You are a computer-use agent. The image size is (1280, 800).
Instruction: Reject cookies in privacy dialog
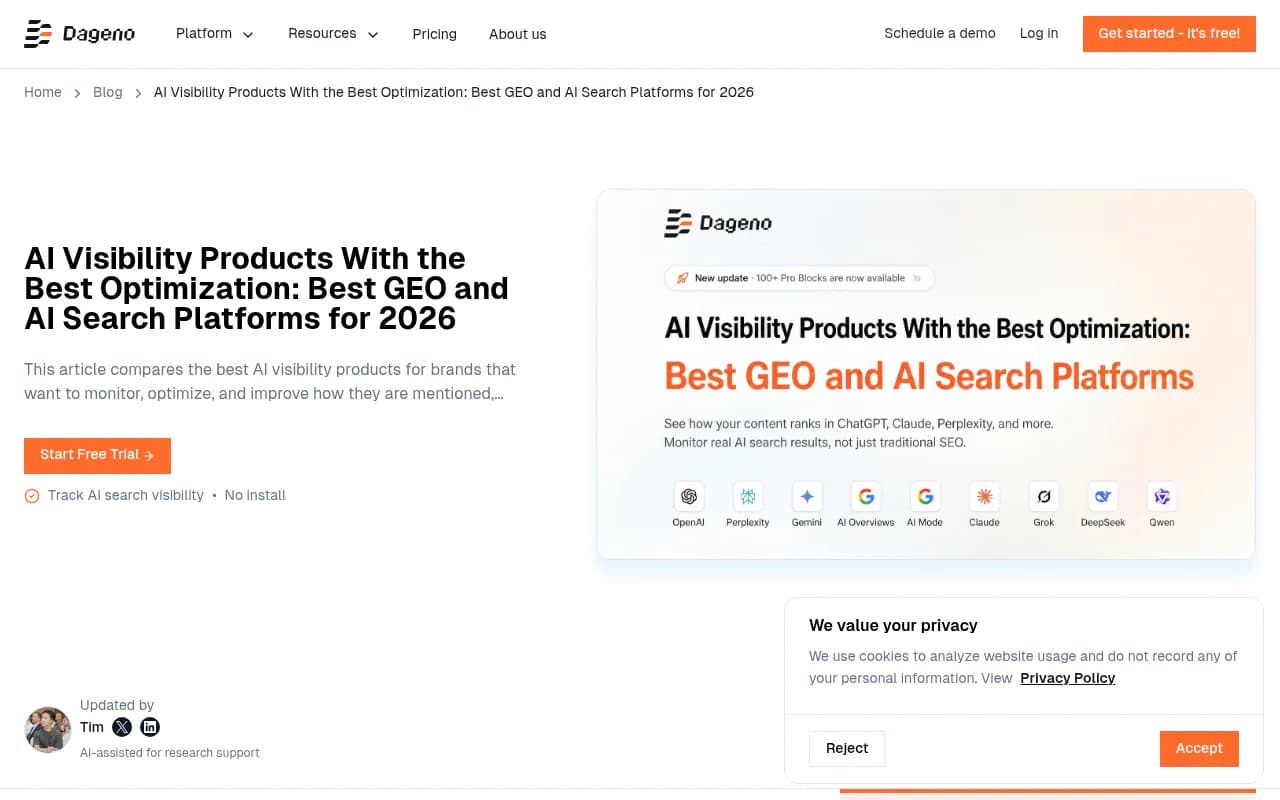847,748
